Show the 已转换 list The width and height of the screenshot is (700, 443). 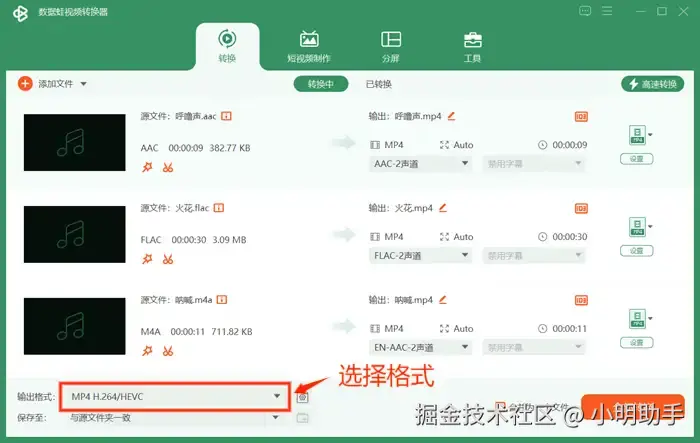pos(379,84)
